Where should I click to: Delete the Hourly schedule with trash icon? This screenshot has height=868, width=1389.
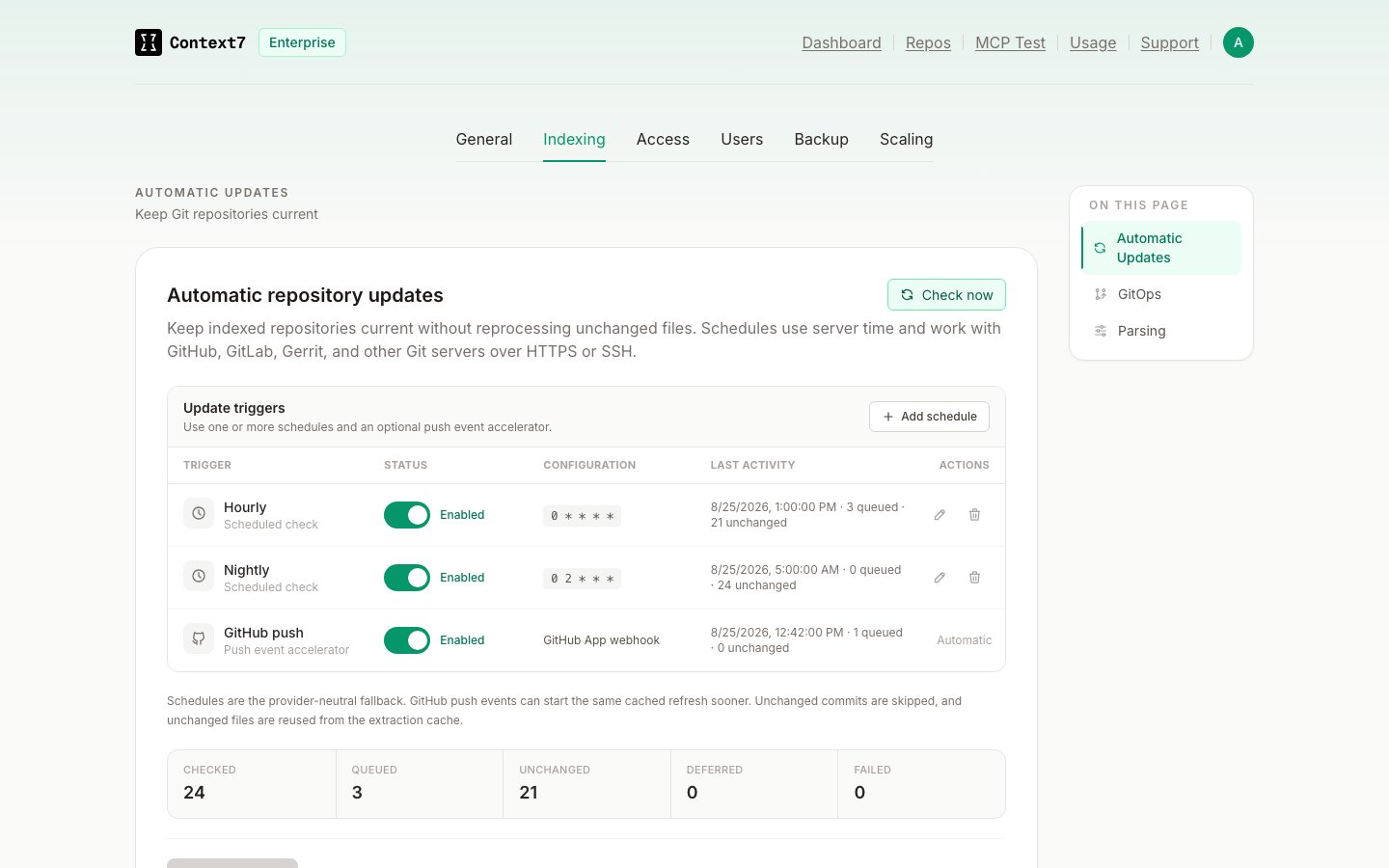974,515
